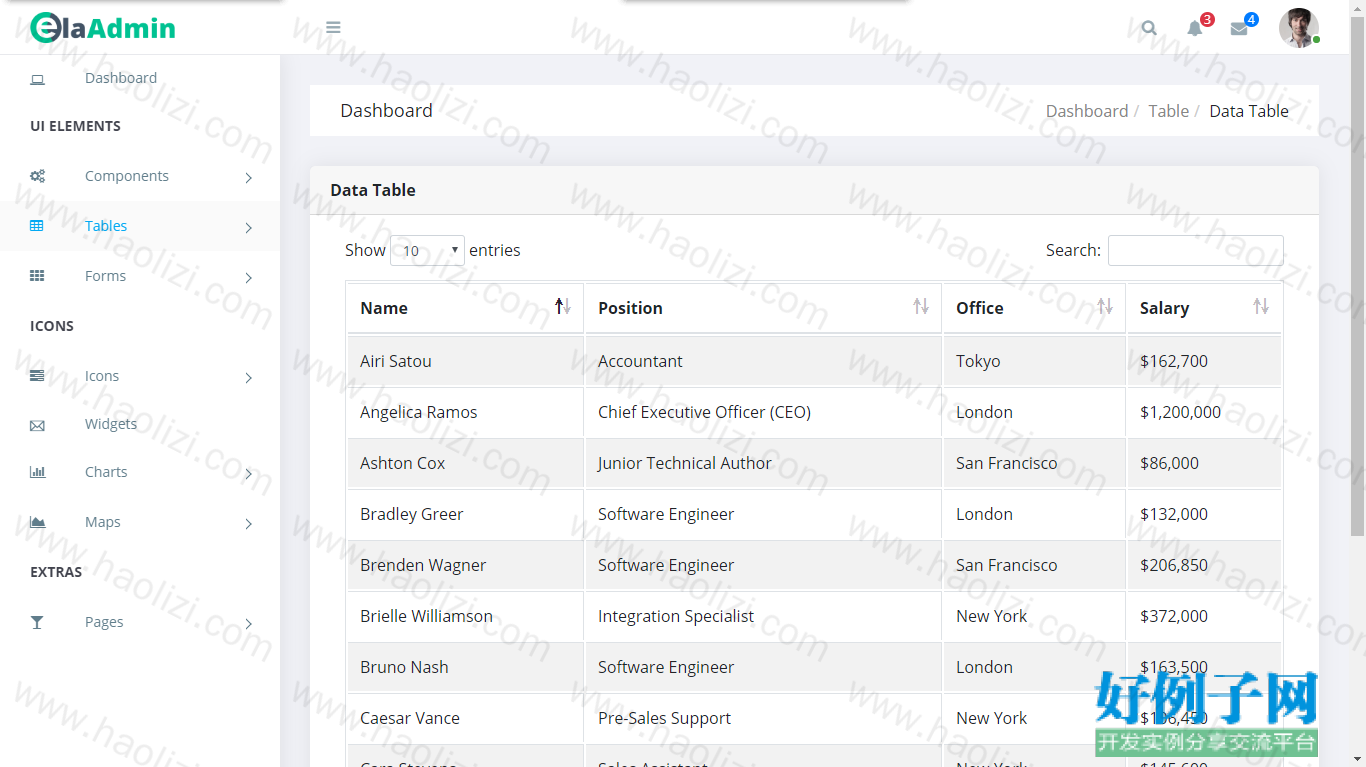Click the Components gears icon
Viewport: 1366px width, 767px height.
pos(37,176)
